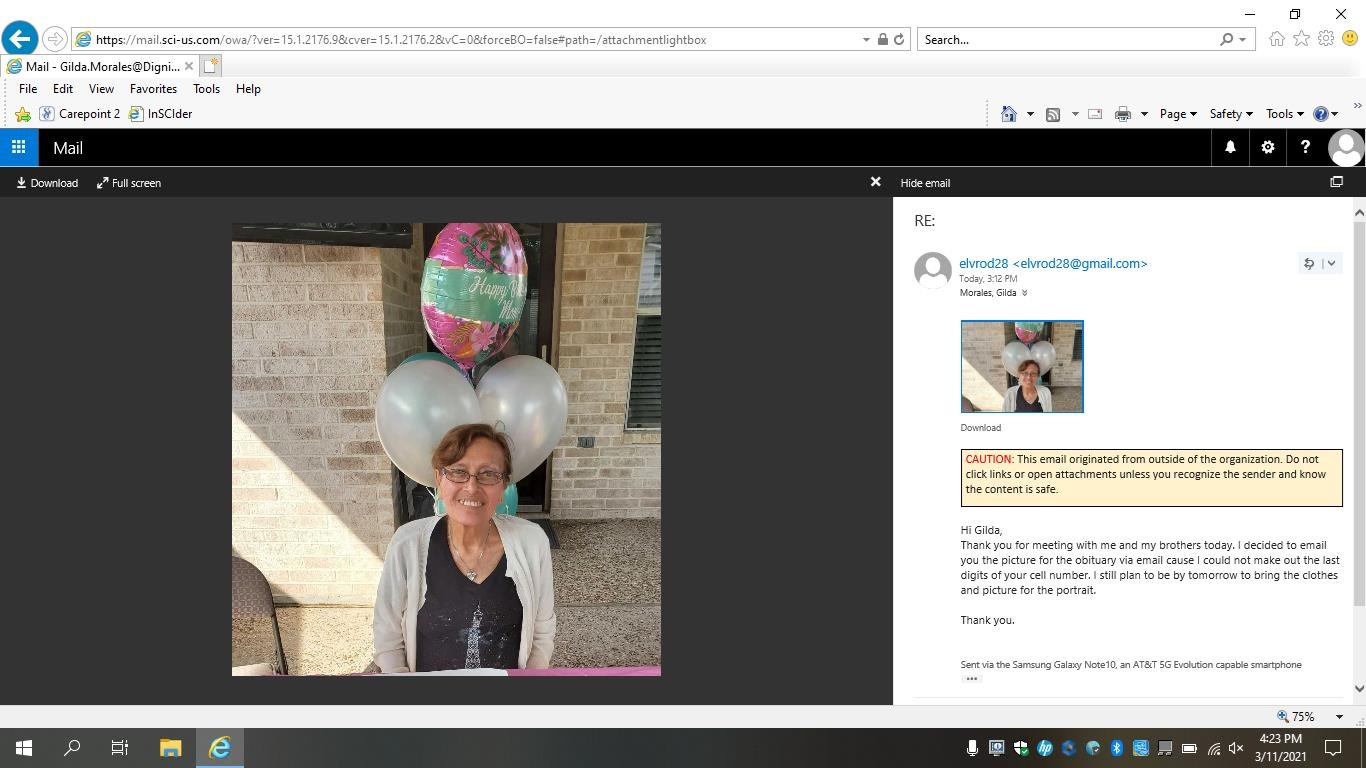Pop out the email in a new window
The image size is (1366, 768).
tap(1336, 182)
